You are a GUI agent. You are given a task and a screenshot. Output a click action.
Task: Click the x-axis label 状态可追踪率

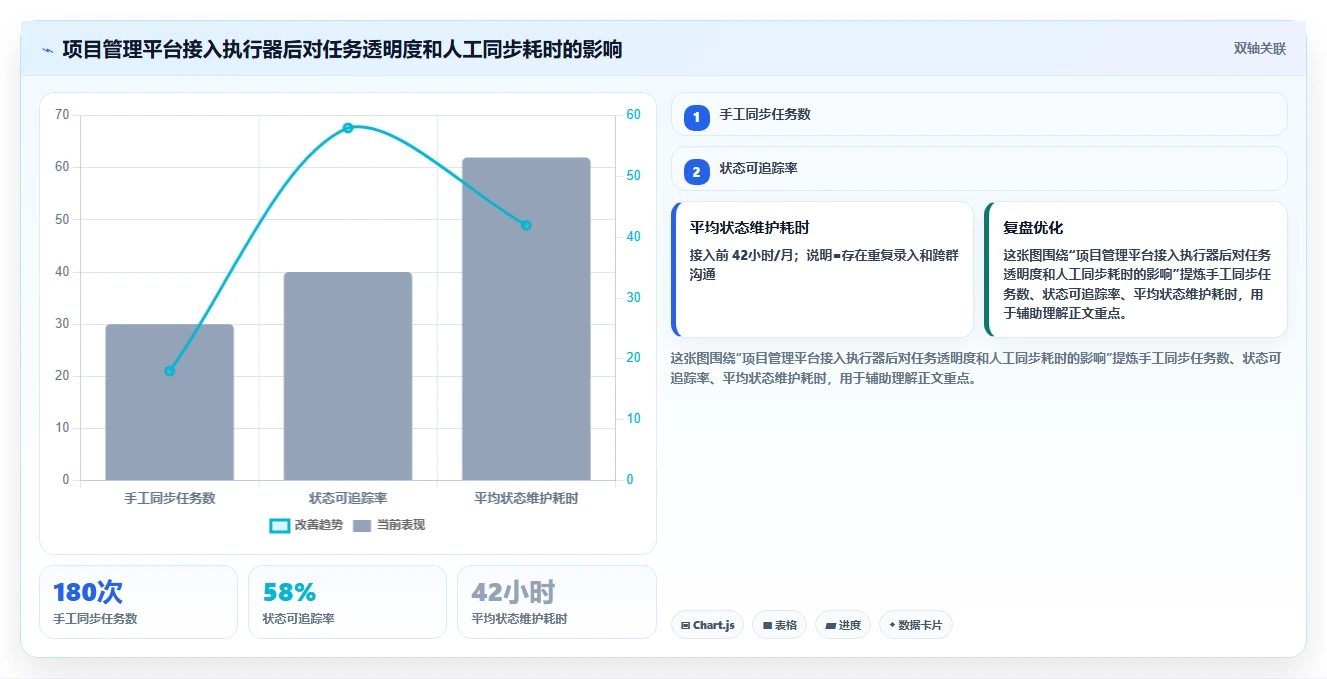(348, 498)
